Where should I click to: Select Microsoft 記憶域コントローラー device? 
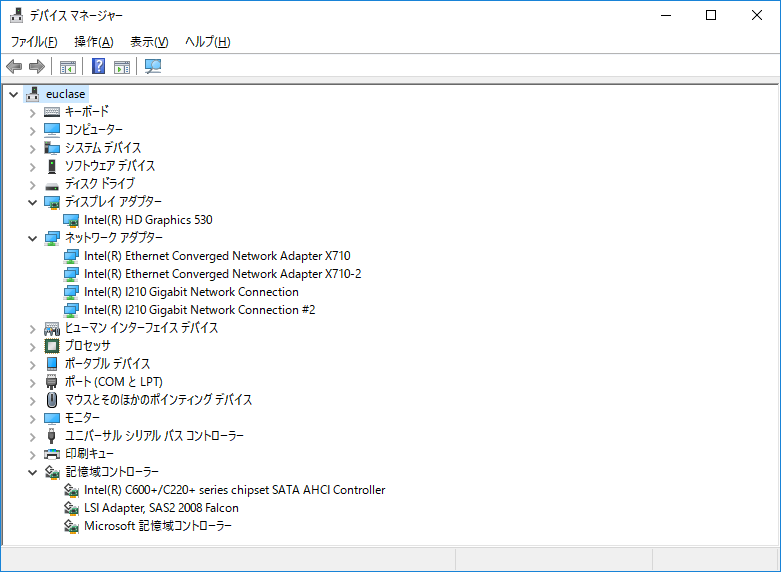(158, 526)
